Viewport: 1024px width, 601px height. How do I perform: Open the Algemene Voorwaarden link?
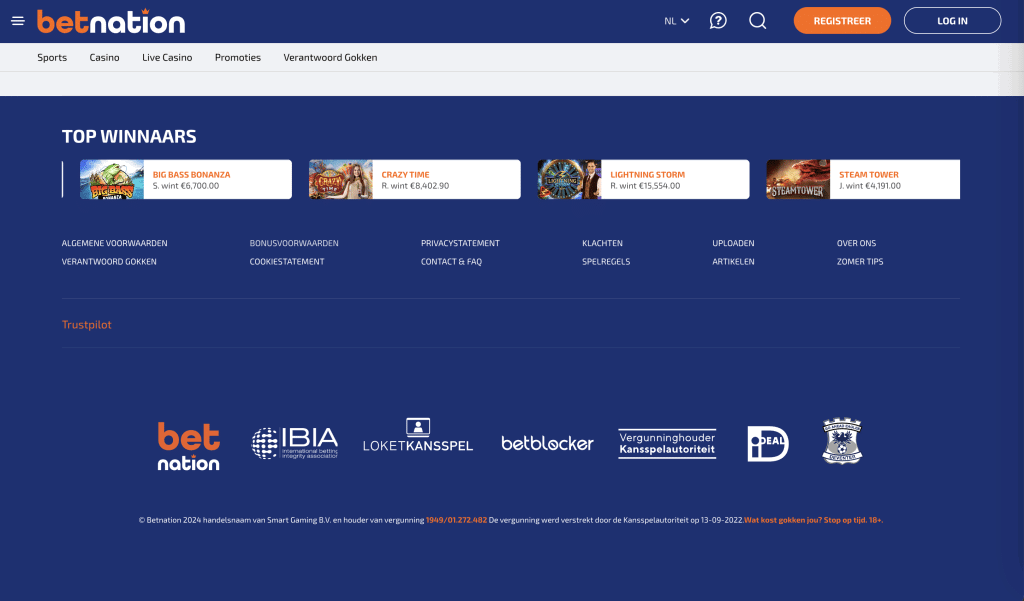click(114, 243)
